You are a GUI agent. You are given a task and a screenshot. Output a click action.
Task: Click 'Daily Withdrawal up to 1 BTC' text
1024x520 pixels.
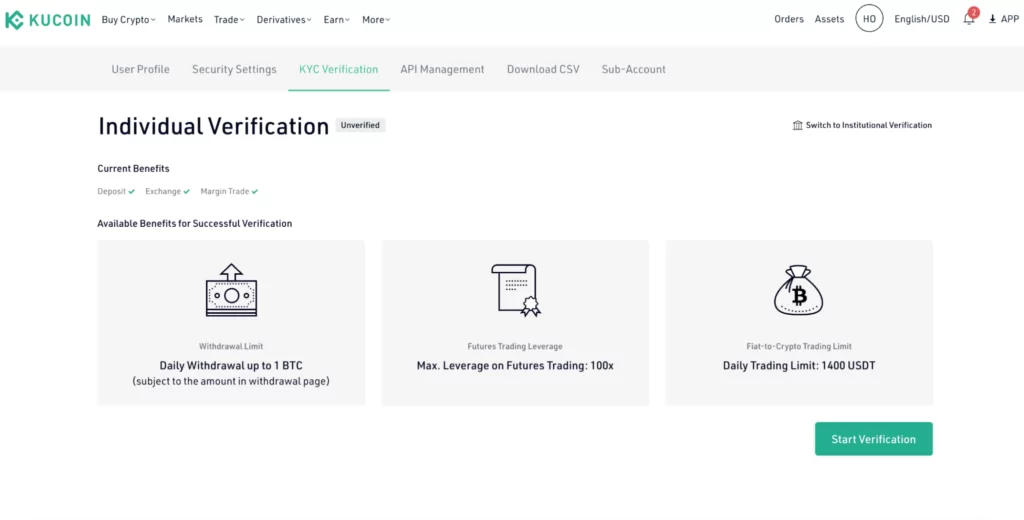(x=231, y=366)
